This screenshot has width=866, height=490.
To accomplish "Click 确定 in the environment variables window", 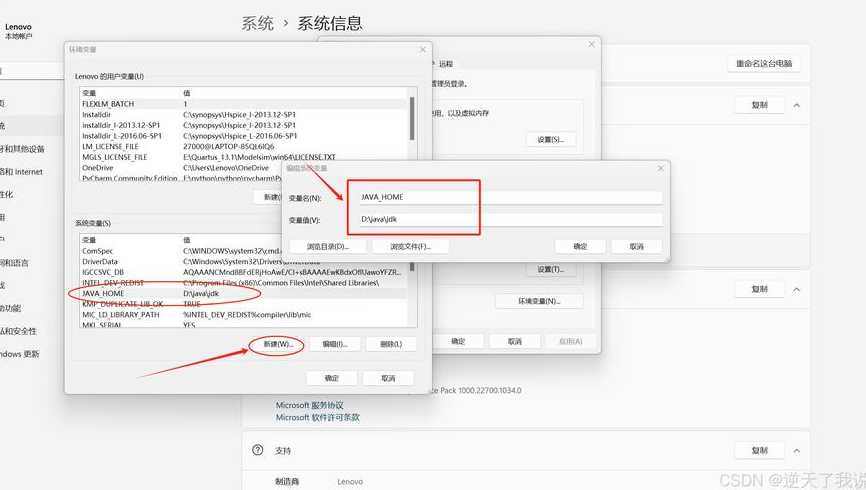I will point(331,378).
